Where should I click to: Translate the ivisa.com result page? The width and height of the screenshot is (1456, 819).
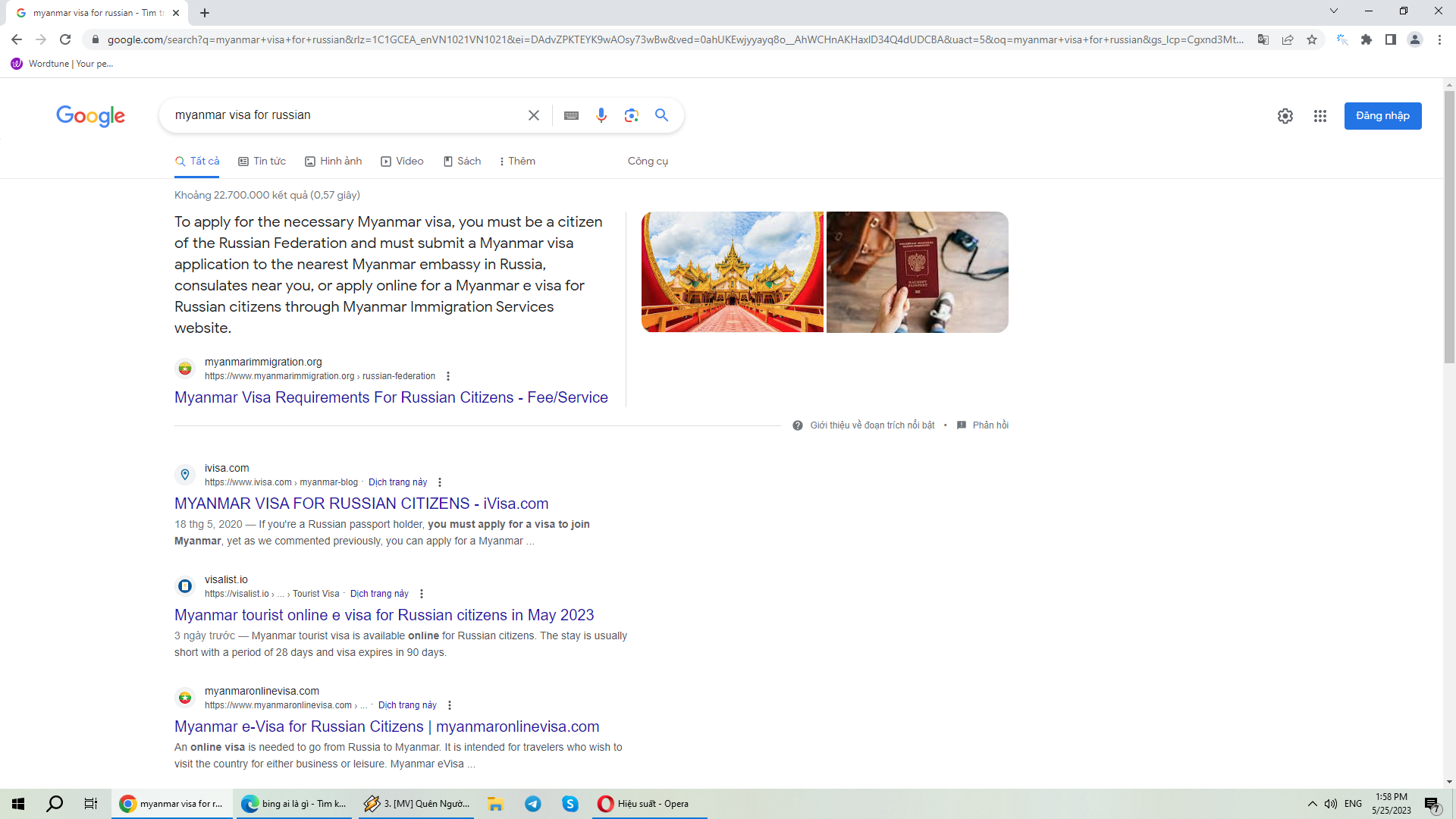(397, 482)
